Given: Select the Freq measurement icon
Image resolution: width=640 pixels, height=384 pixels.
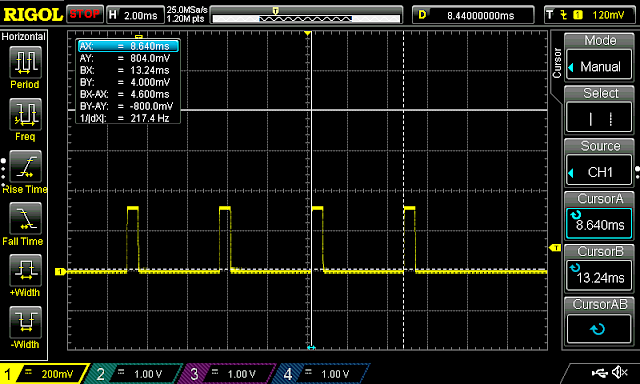Looking at the screenshot, I should (x=25, y=114).
